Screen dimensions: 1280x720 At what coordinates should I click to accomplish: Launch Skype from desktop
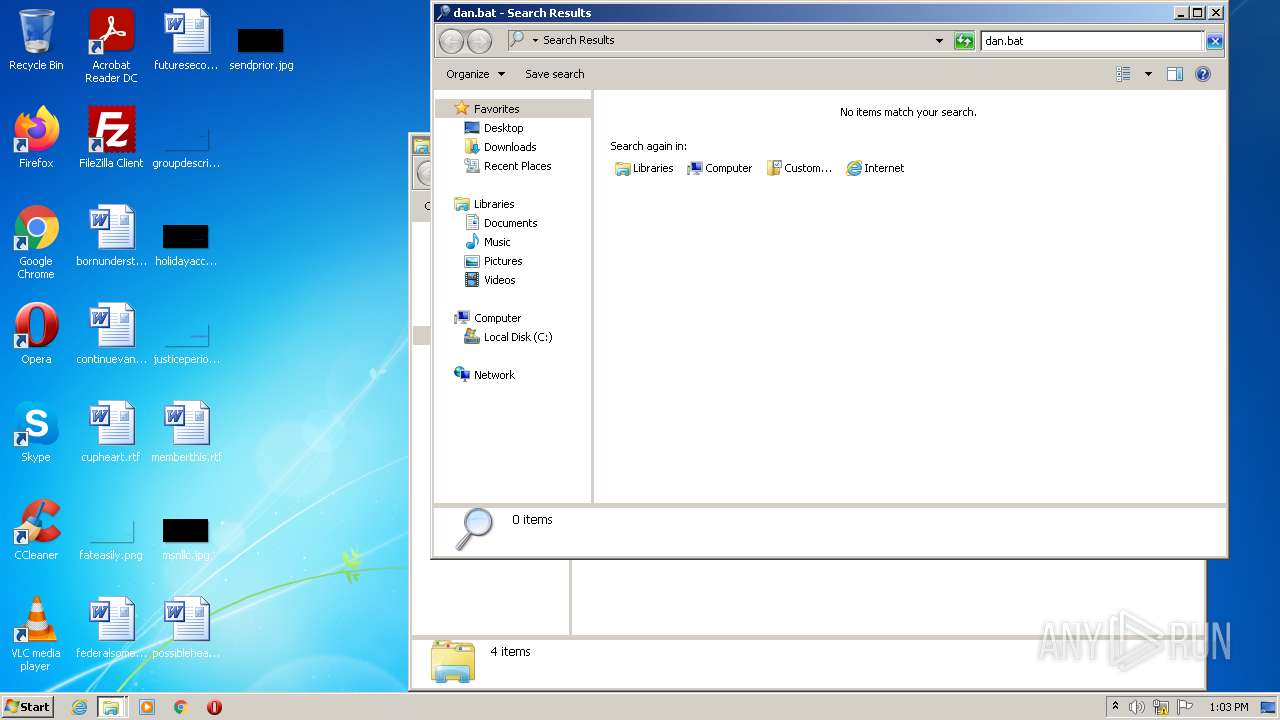36,432
